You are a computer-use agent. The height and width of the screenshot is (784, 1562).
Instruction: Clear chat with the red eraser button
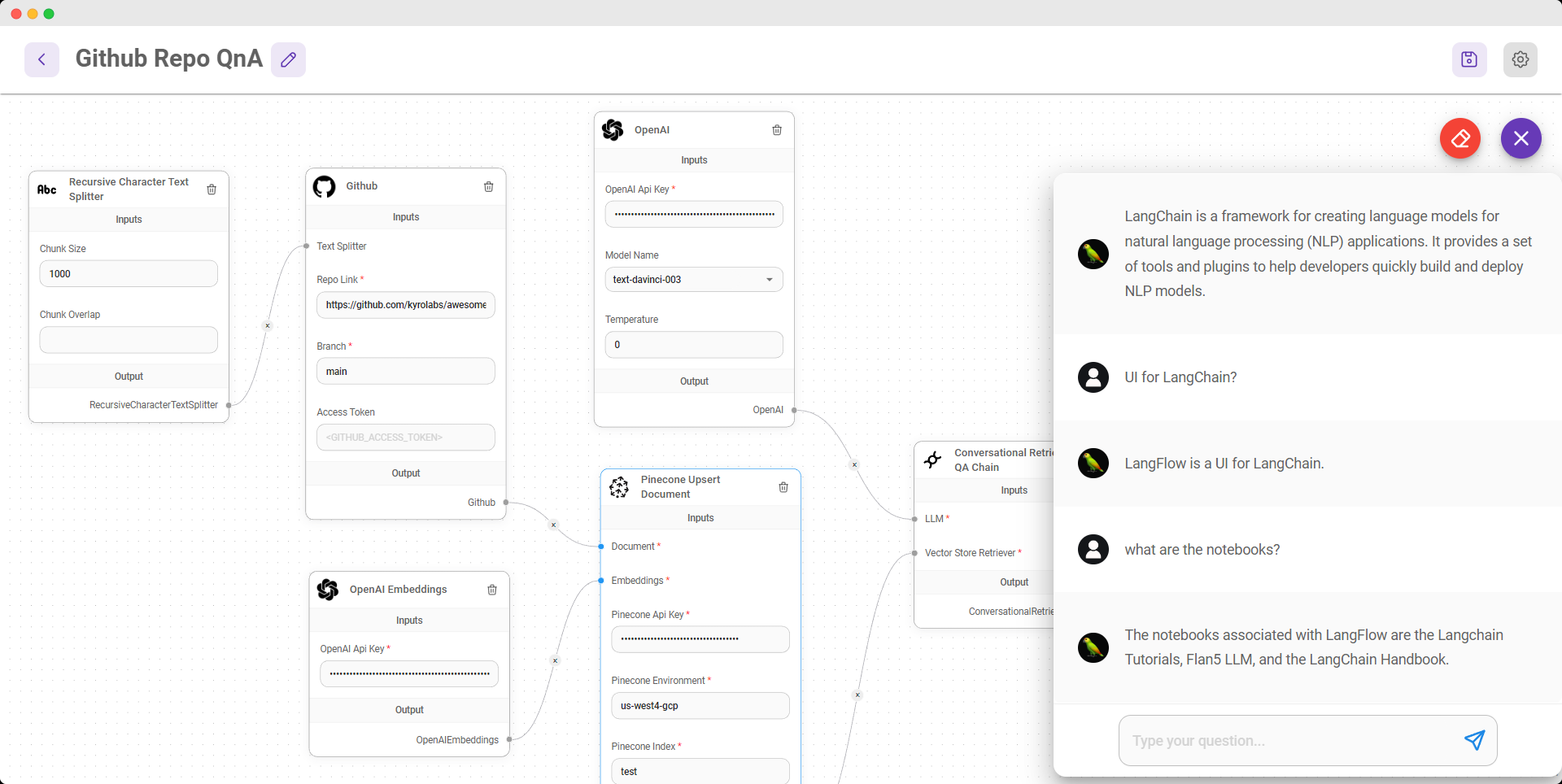1460,138
